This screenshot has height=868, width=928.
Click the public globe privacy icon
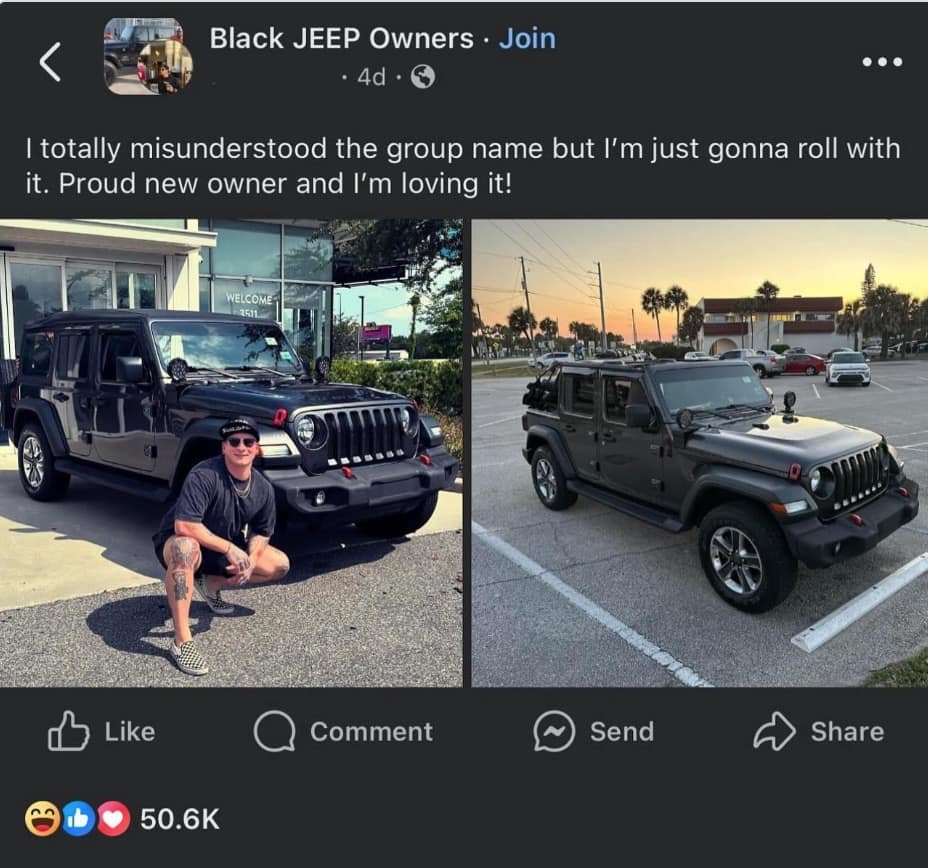click(423, 76)
